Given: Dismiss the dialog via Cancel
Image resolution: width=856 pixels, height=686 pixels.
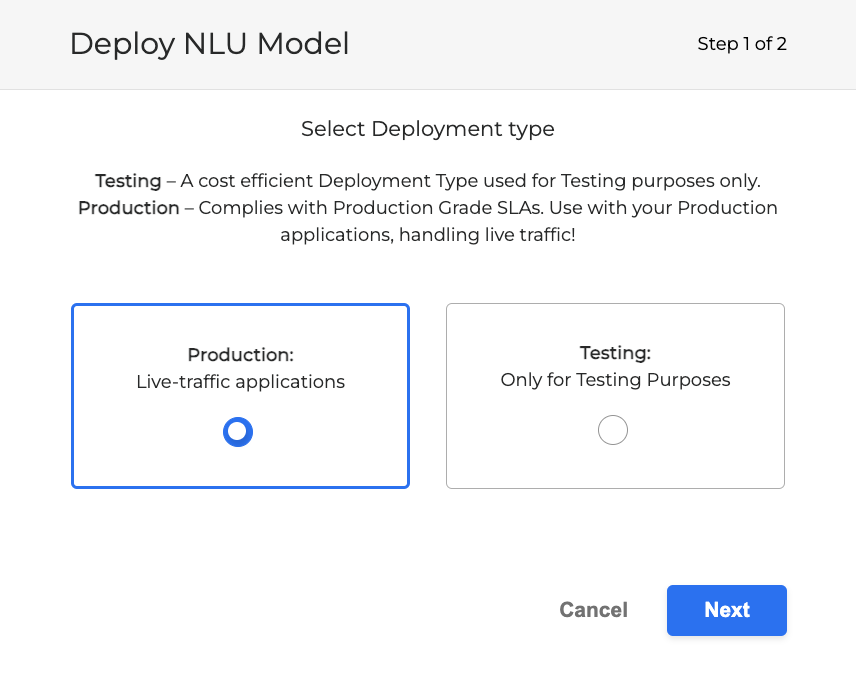Looking at the screenshot, I should point(593,610).
